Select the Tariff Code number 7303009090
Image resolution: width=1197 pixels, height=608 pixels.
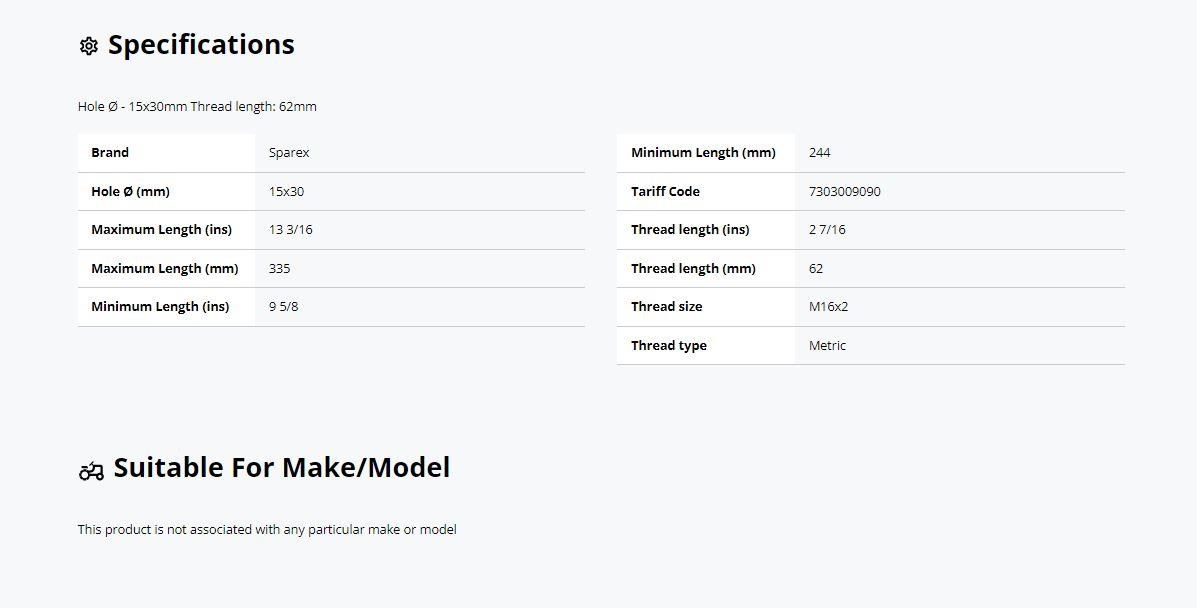844,192
